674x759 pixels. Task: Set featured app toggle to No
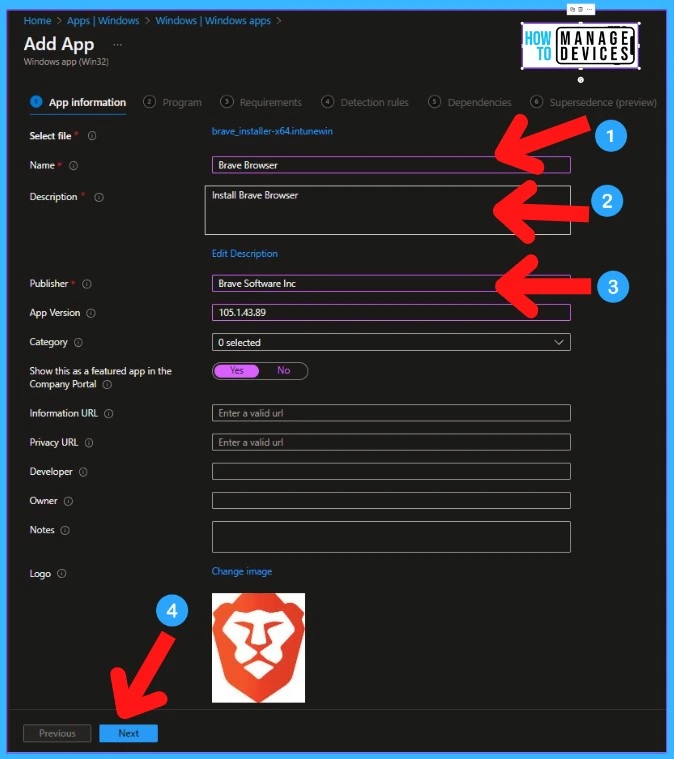coord(284,371)
